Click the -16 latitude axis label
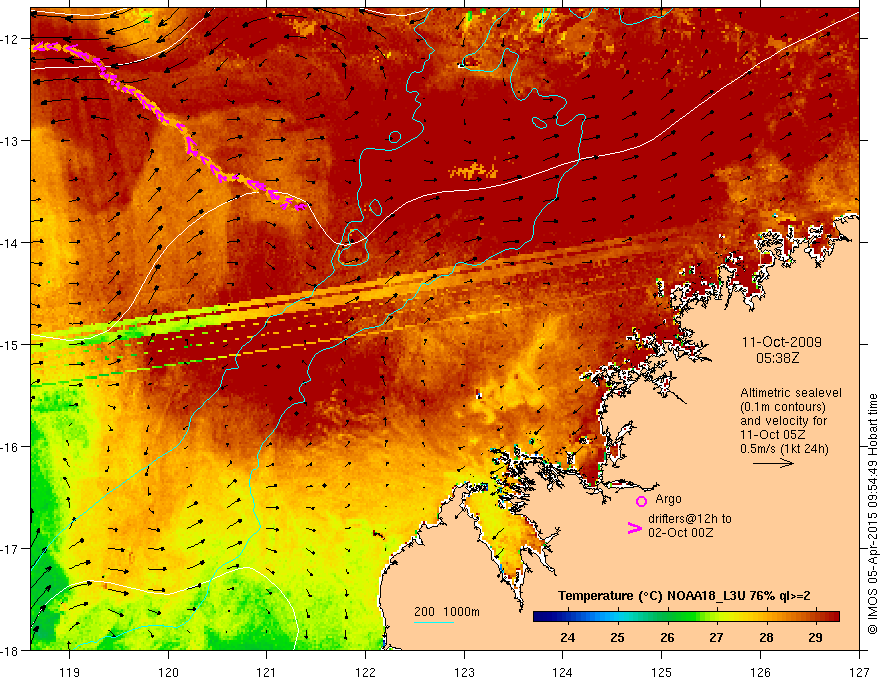The image size is (880, 680). pyautogui.click(x=10, y=447)
